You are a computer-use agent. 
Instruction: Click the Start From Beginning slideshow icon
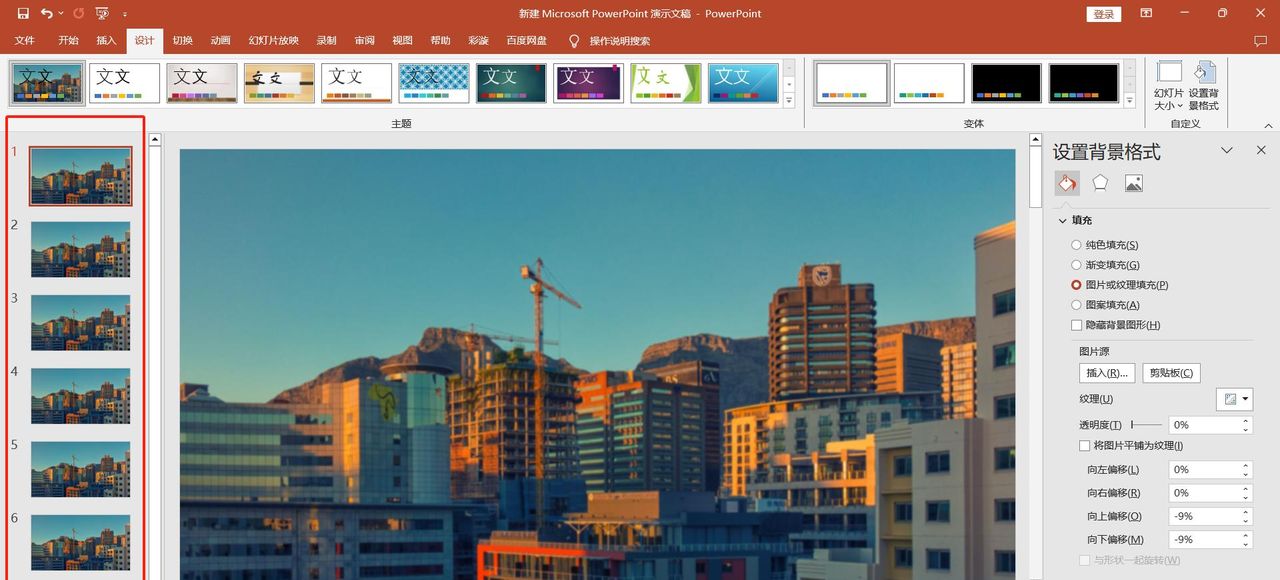[x=100, y=13]
